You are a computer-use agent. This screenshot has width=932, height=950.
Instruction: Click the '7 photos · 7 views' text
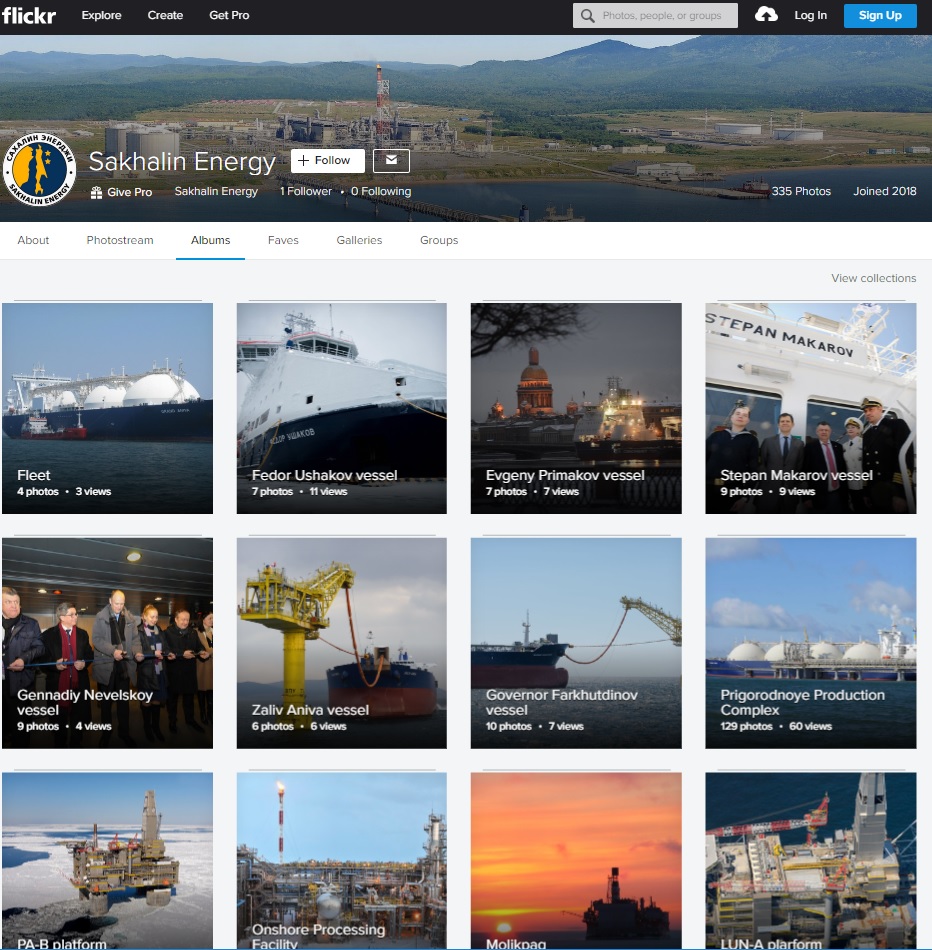pos(532,491)
